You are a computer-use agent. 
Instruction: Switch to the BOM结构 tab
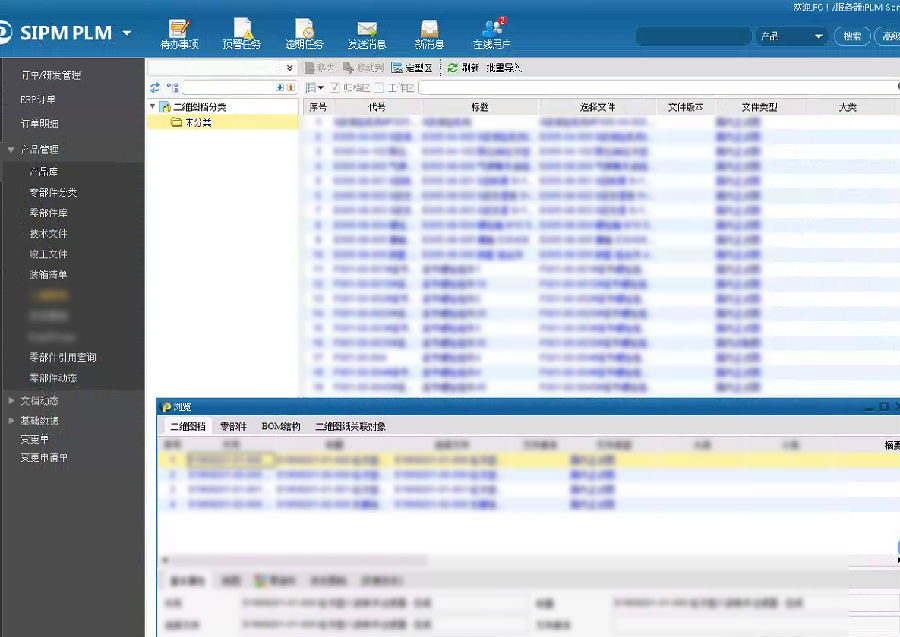point(280,426)
